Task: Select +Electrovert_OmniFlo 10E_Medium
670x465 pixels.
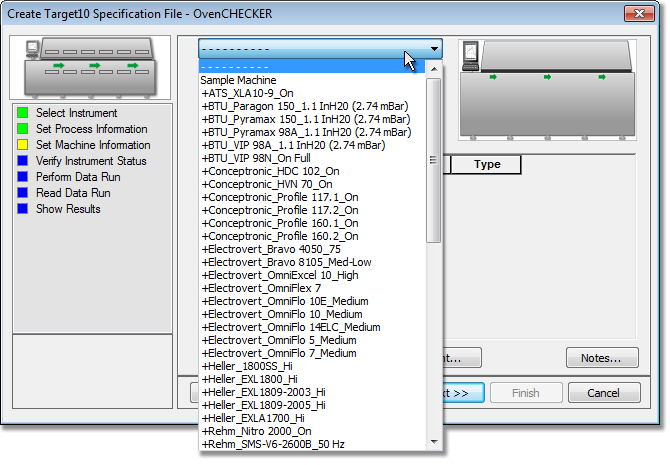Action: [312, 301]
